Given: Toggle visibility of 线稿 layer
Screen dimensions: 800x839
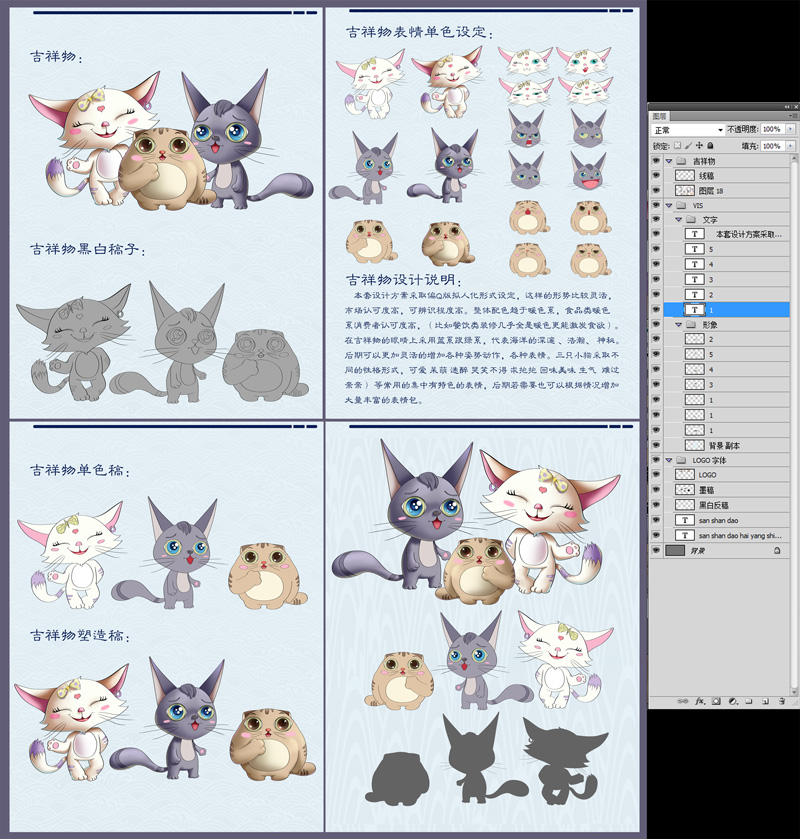Looking at the screenshot, I should (x=656, y=176).
